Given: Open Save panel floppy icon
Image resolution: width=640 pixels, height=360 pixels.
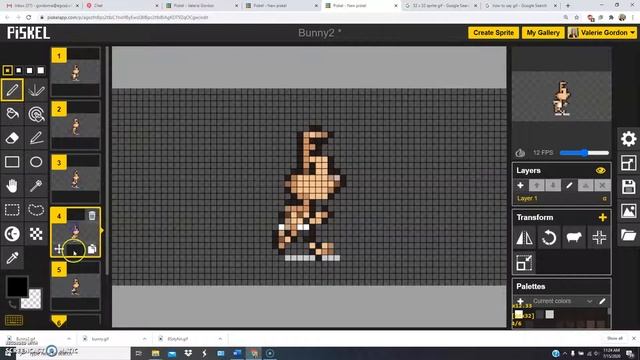Looking at the screenshot, I should [x=629, y=187].
